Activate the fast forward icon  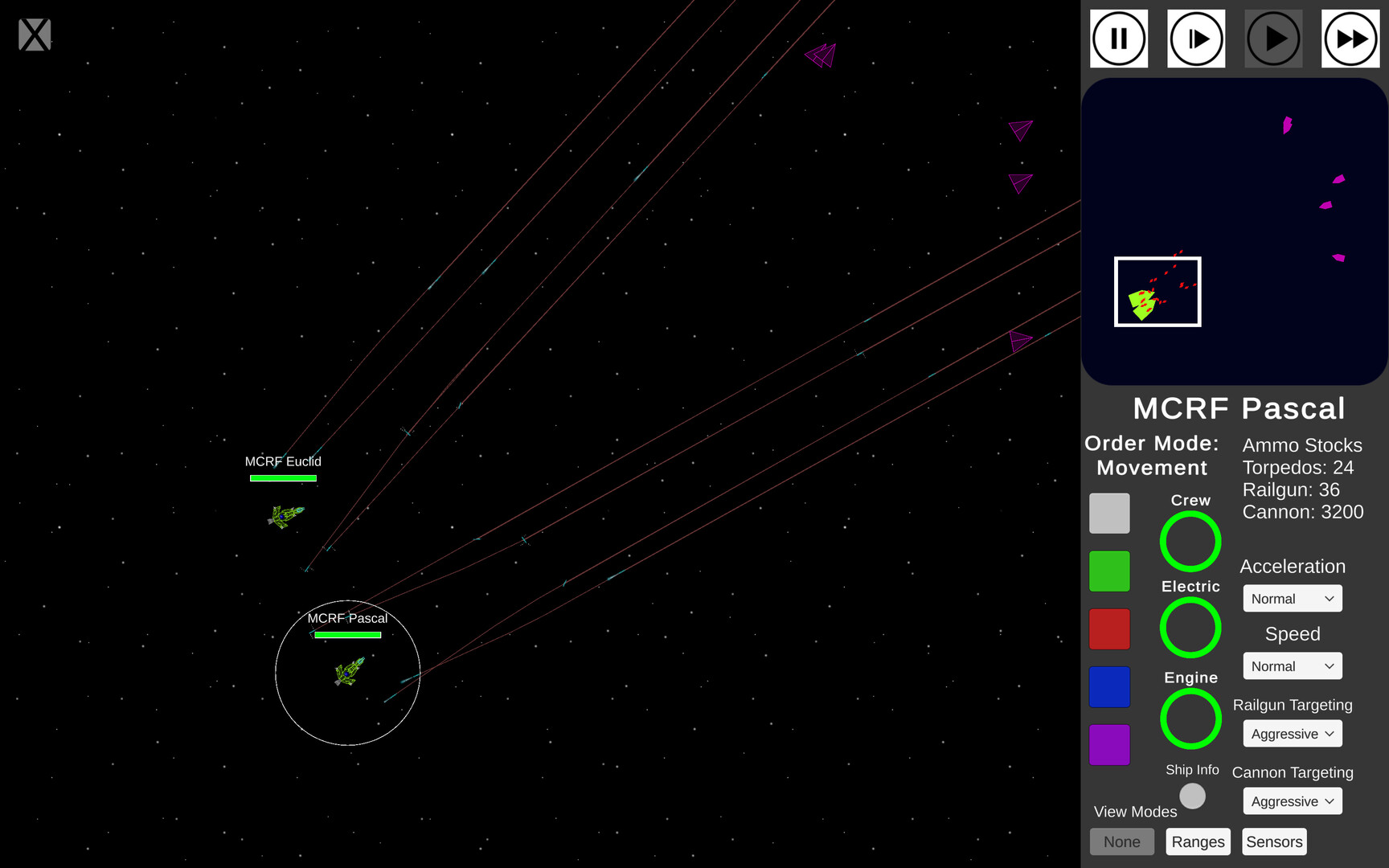pos(1350,38)
